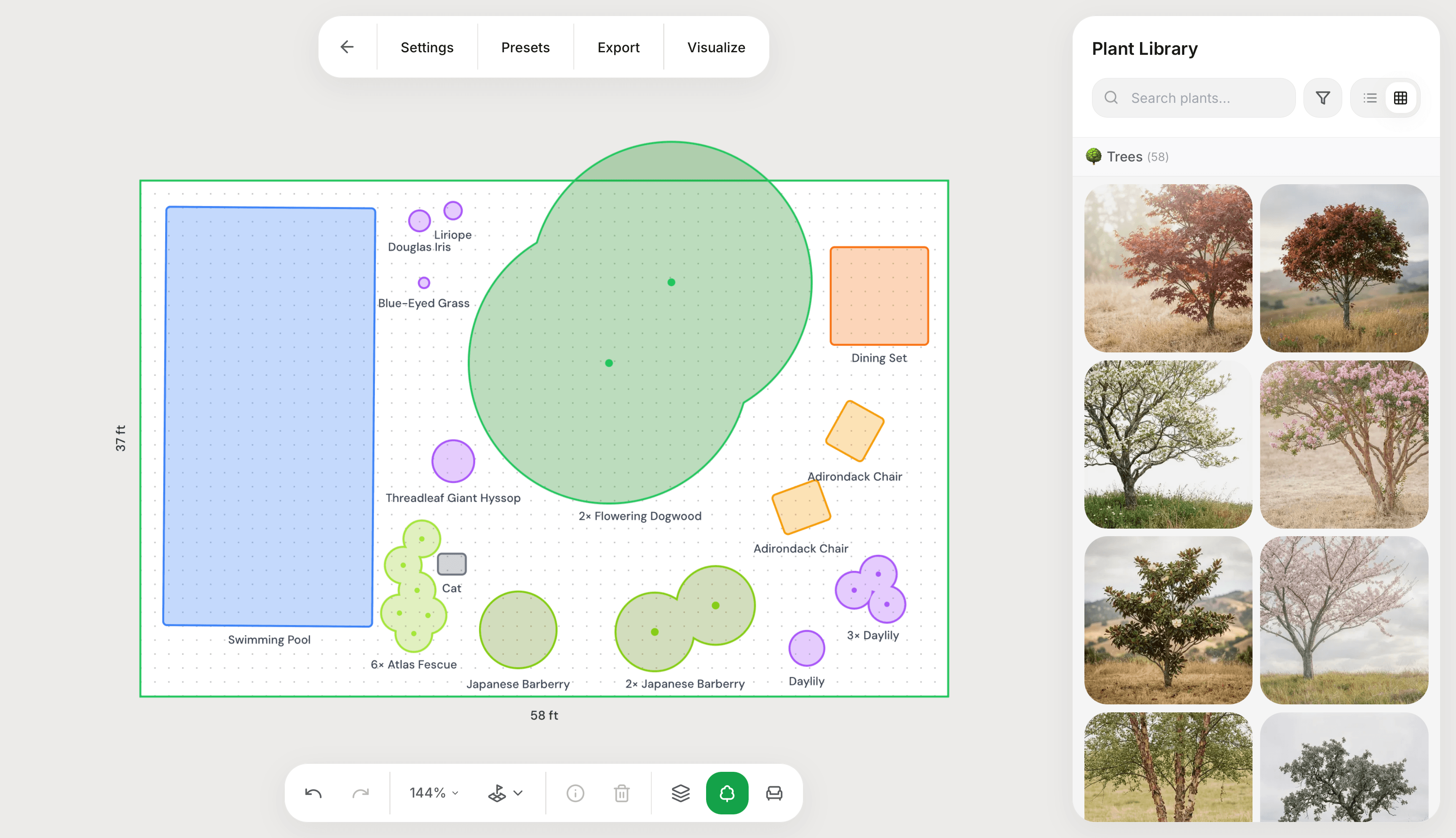Screen dimensions: 1456x838
Task: Open the flag tool dropdown on the toolbar
Action: click(x=505, y=792)
